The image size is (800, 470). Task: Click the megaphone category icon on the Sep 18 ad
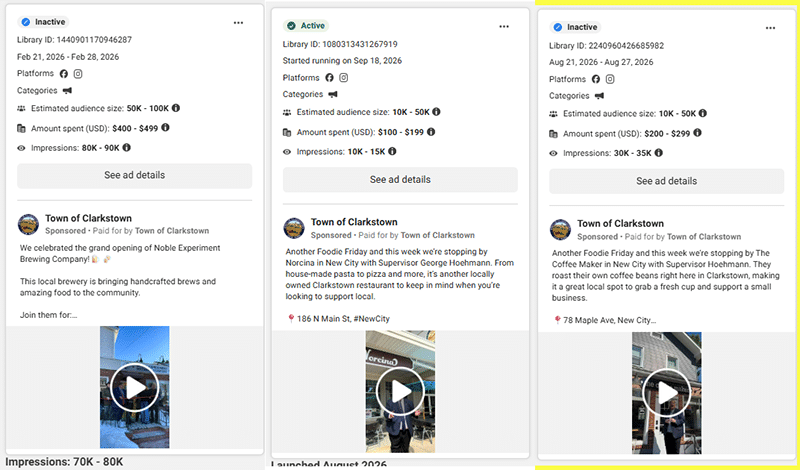333,94
